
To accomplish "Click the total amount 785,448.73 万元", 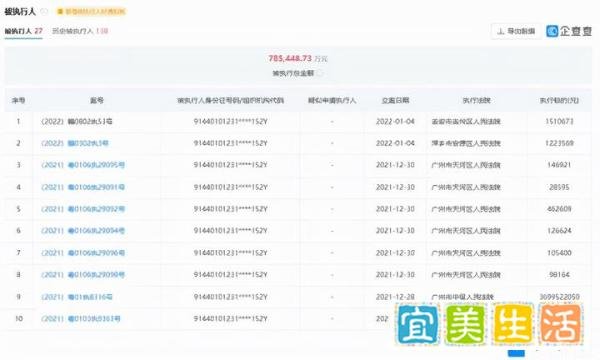I will pyautogui.click(x=298, y=59).
